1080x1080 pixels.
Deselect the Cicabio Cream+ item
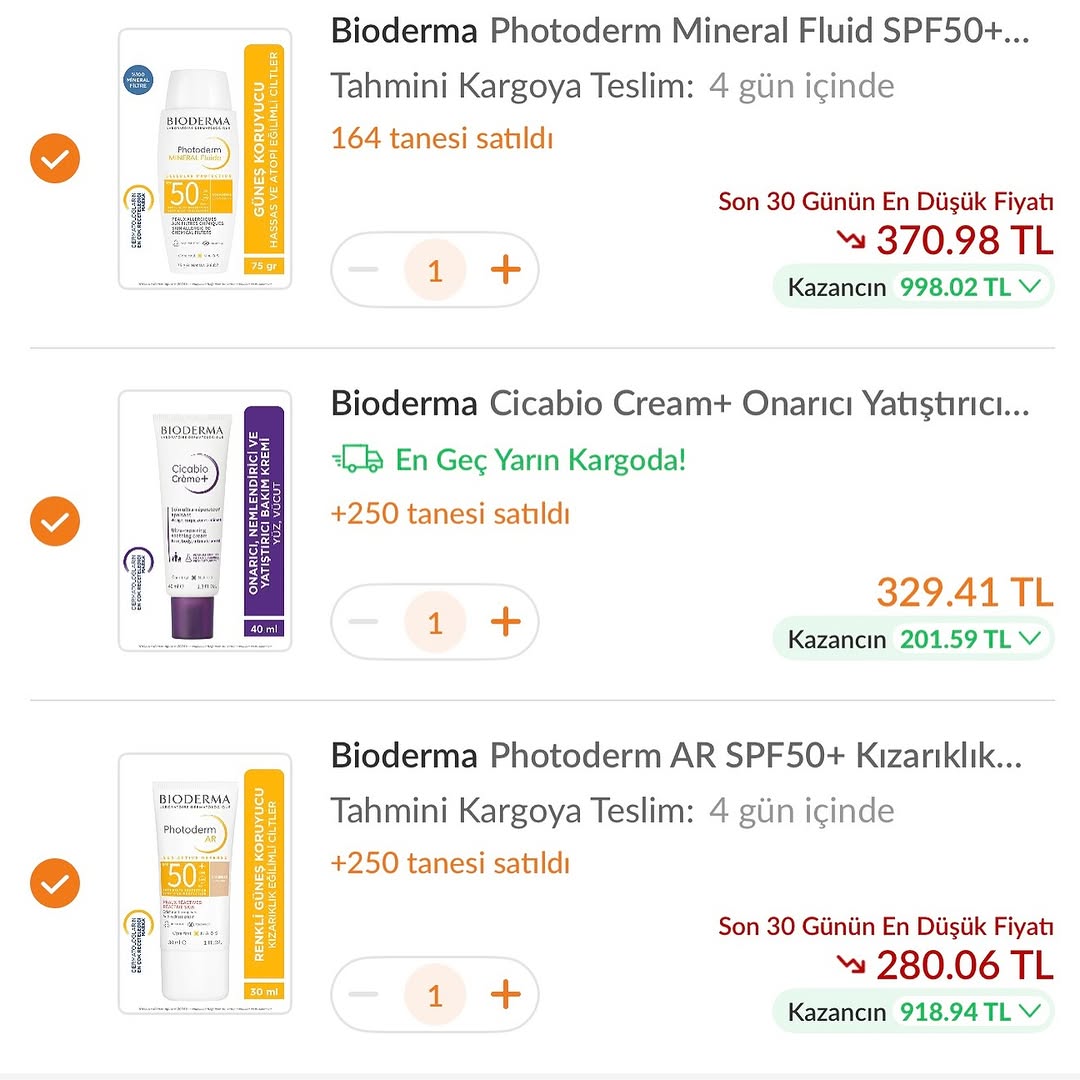55,521
